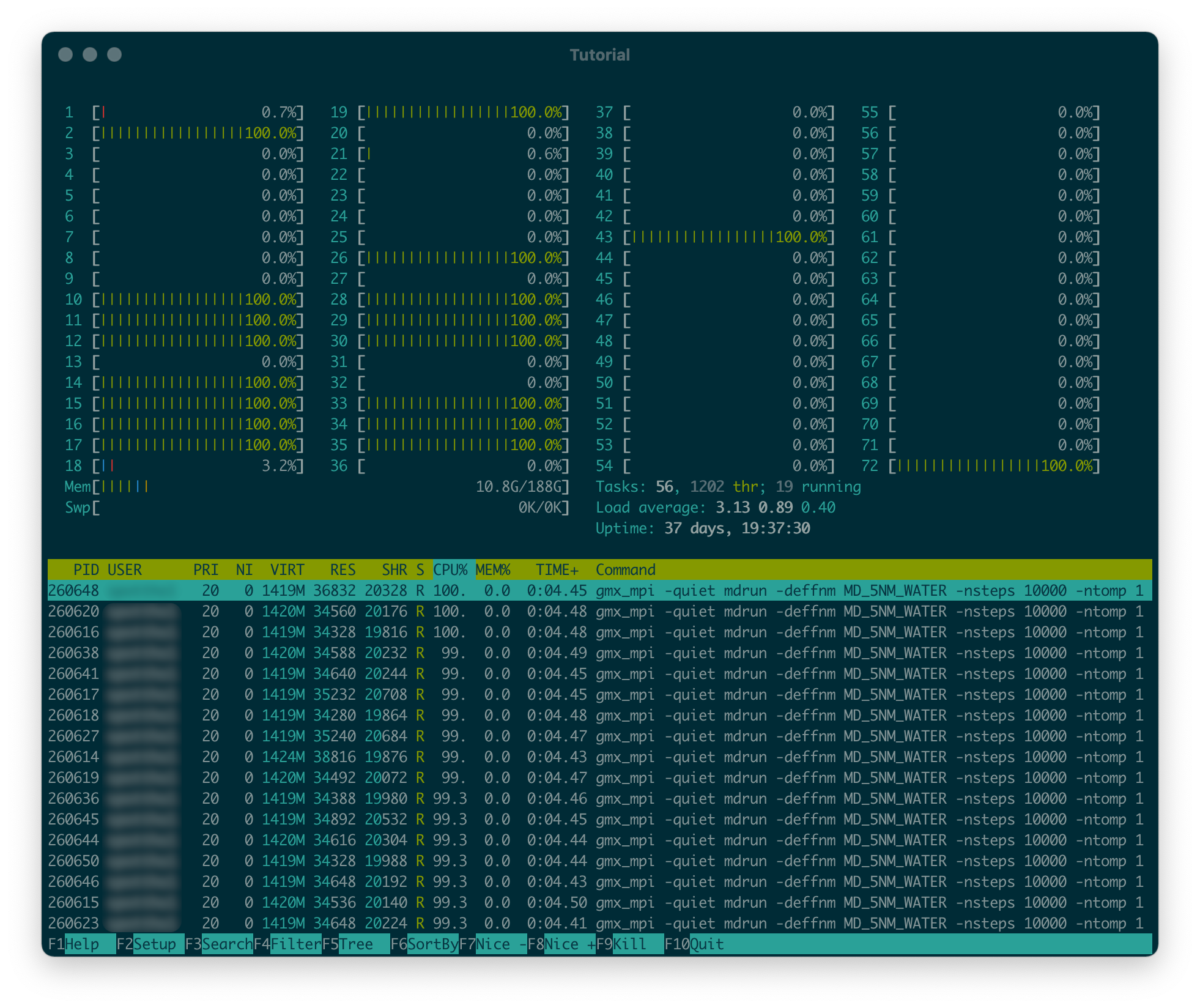Click the Command column header
Screen dimensions: 1200x1008
click(625, 569)
